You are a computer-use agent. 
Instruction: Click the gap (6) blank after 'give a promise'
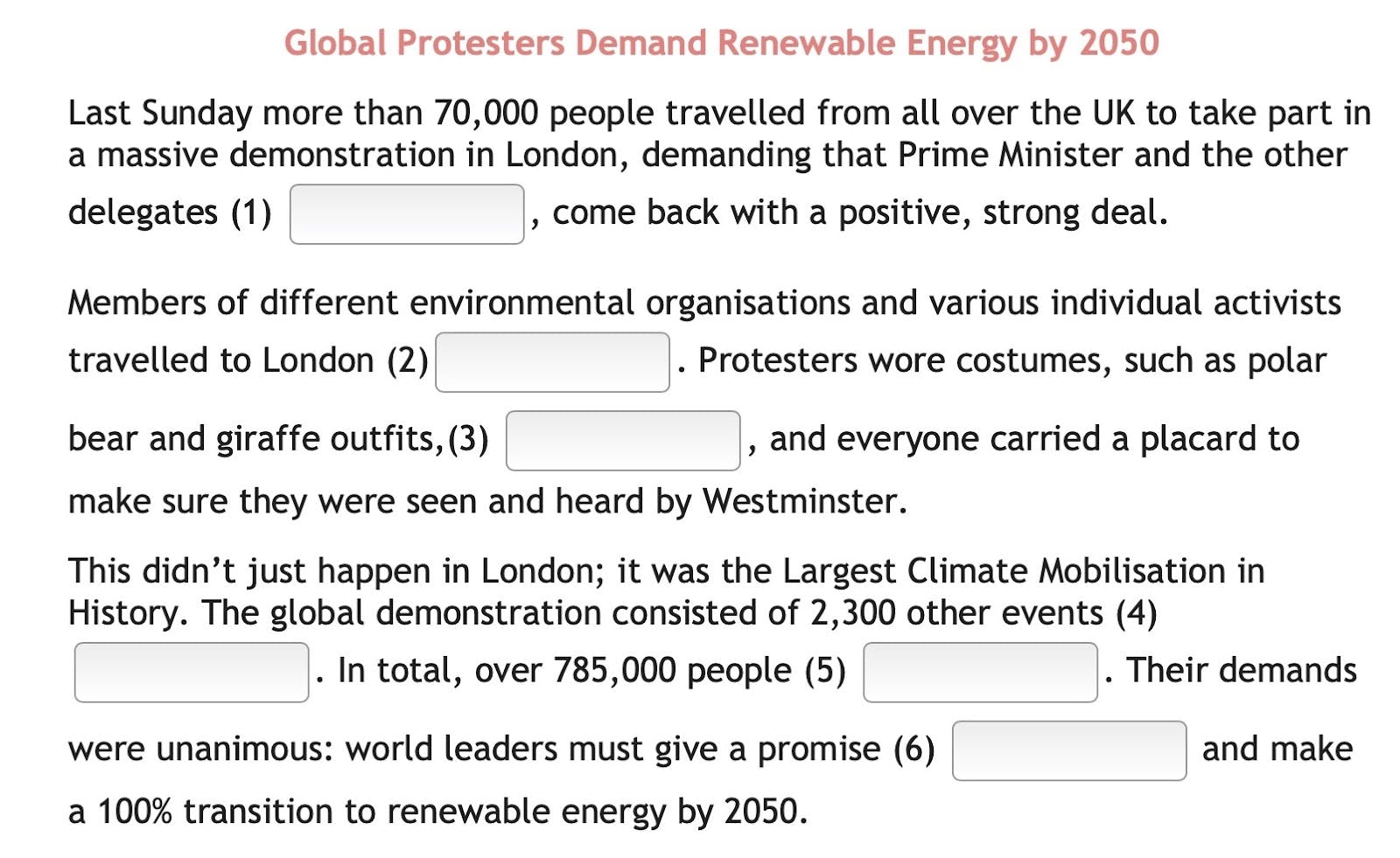1069,750
